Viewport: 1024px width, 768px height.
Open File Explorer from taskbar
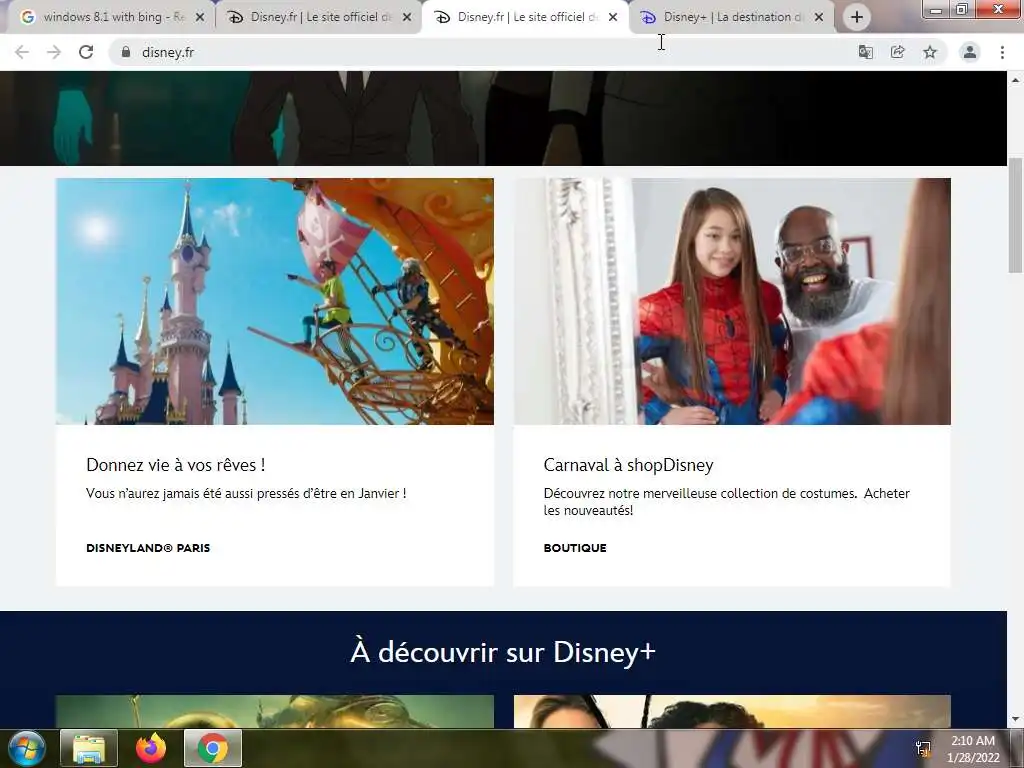coord(89,748)
